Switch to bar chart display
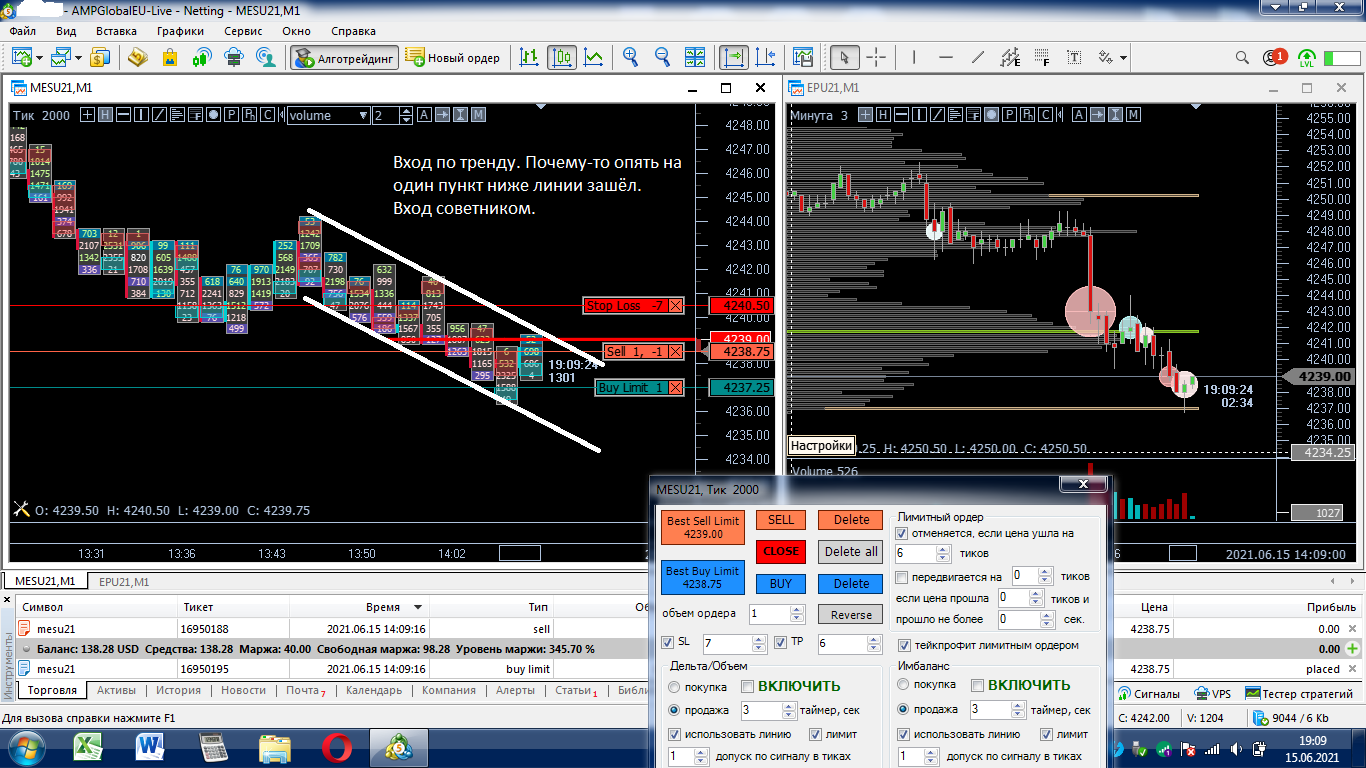 (529, 57)
